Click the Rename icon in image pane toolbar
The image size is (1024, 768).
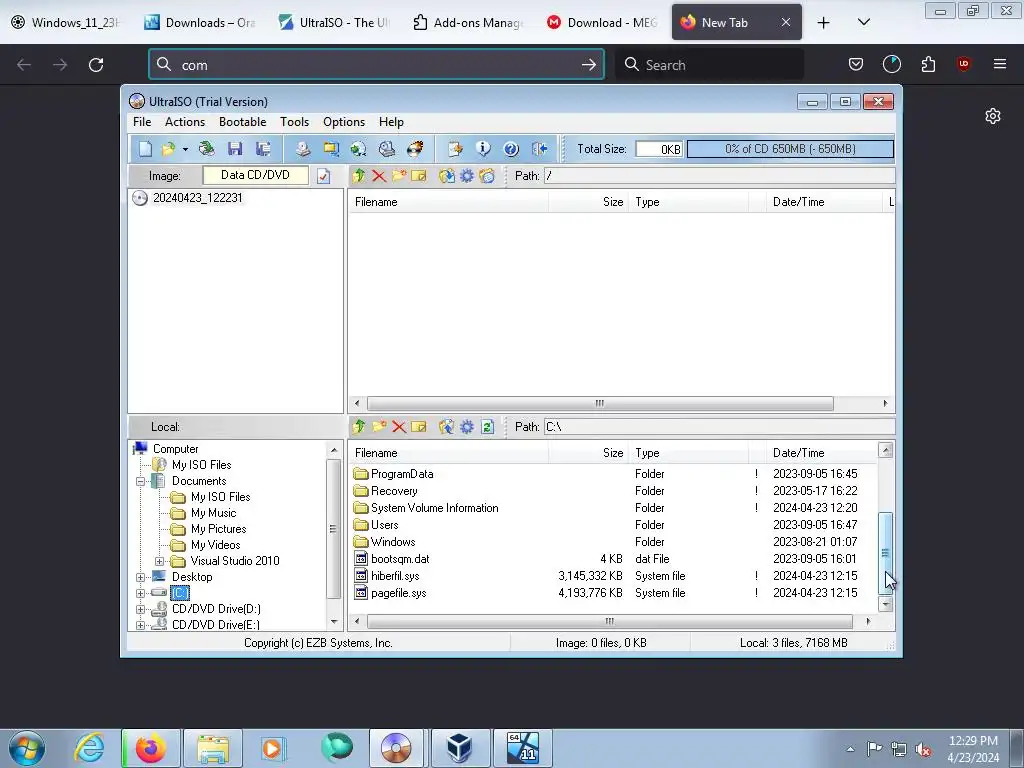pyautogui.click(x=419, y=176)
